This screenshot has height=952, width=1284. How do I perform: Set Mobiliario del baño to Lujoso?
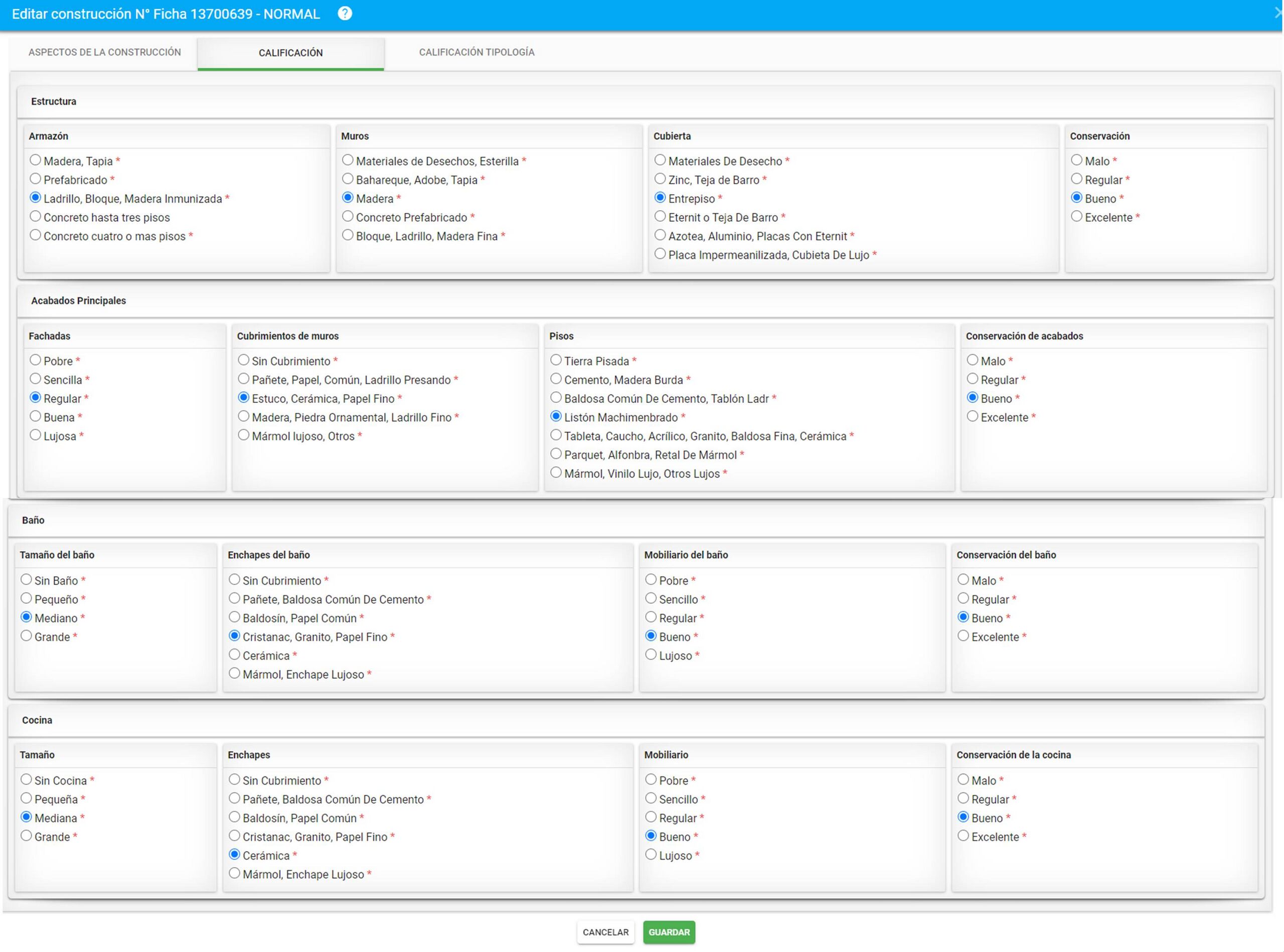[x=651, y=655]
